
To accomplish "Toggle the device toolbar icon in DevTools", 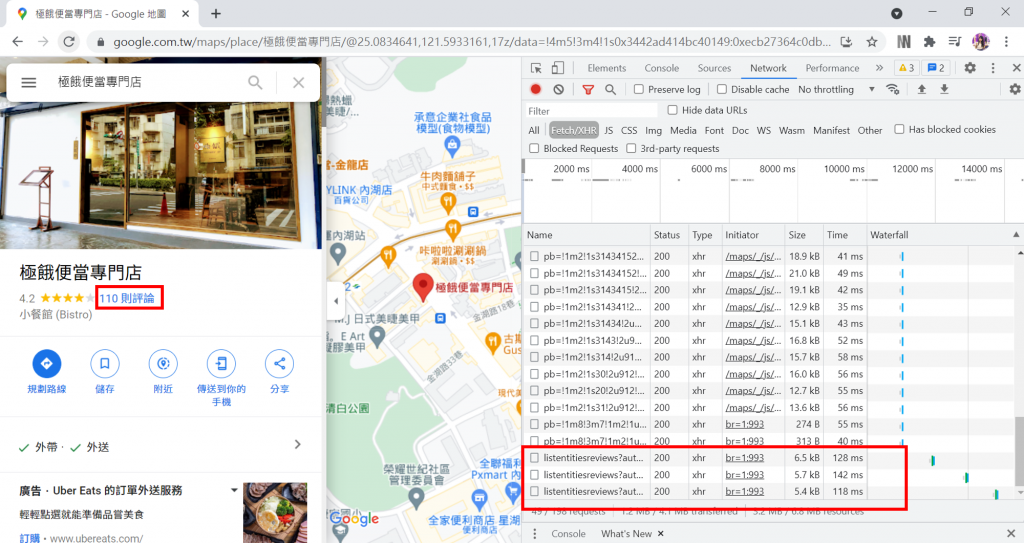I will 557,68.
